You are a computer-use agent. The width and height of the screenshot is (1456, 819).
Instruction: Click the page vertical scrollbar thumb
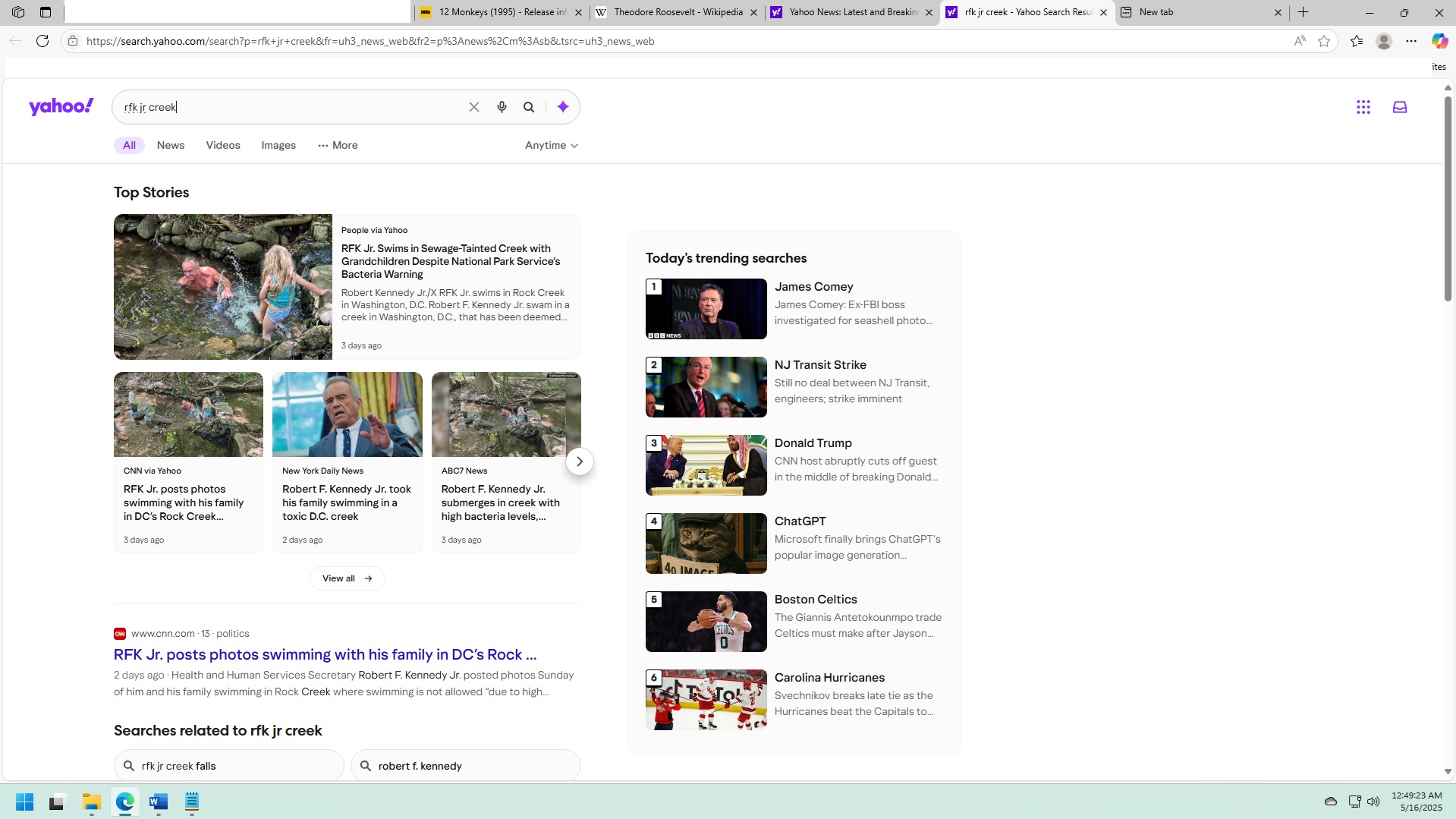pyautogui.click(x=1448, y=199)
